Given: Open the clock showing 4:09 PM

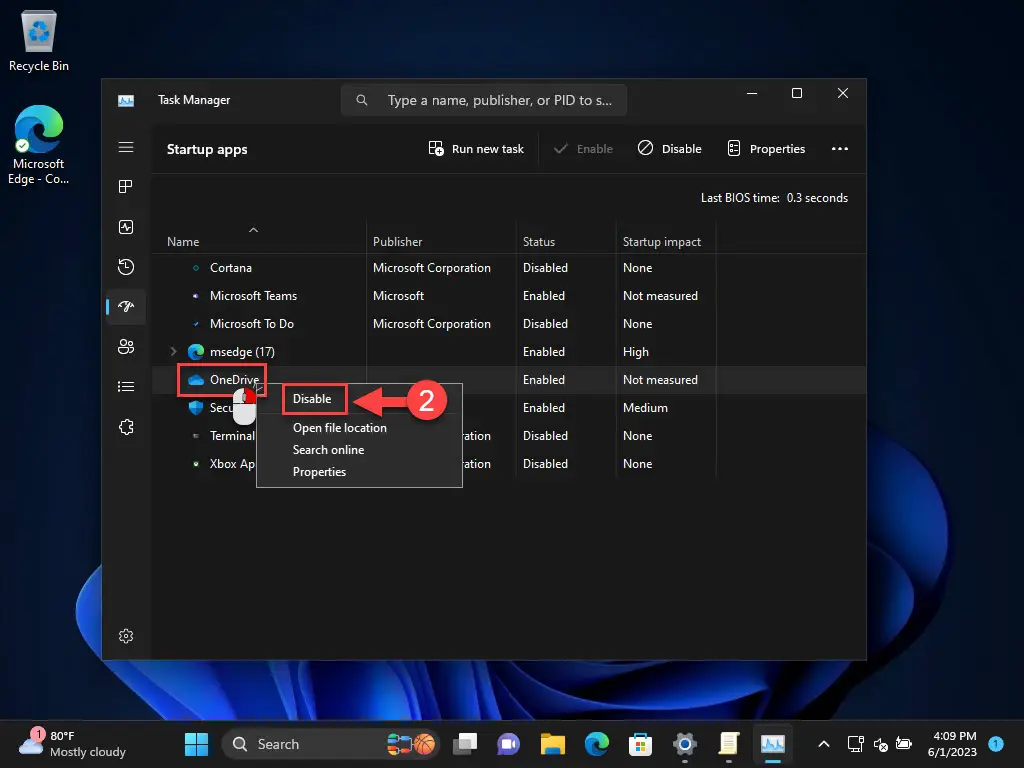Looking at the screenshot, I should 952,744.
